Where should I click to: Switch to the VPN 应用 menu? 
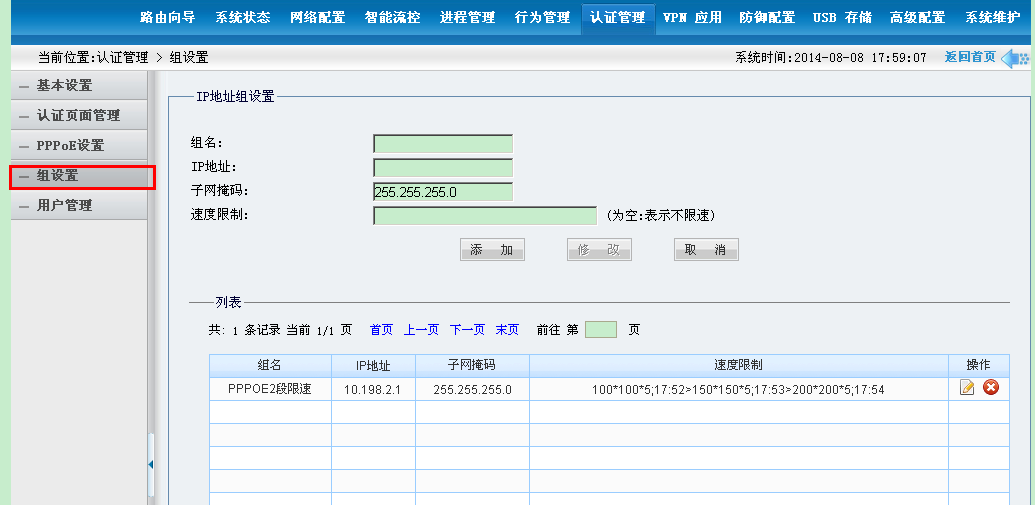click(692, 17)
